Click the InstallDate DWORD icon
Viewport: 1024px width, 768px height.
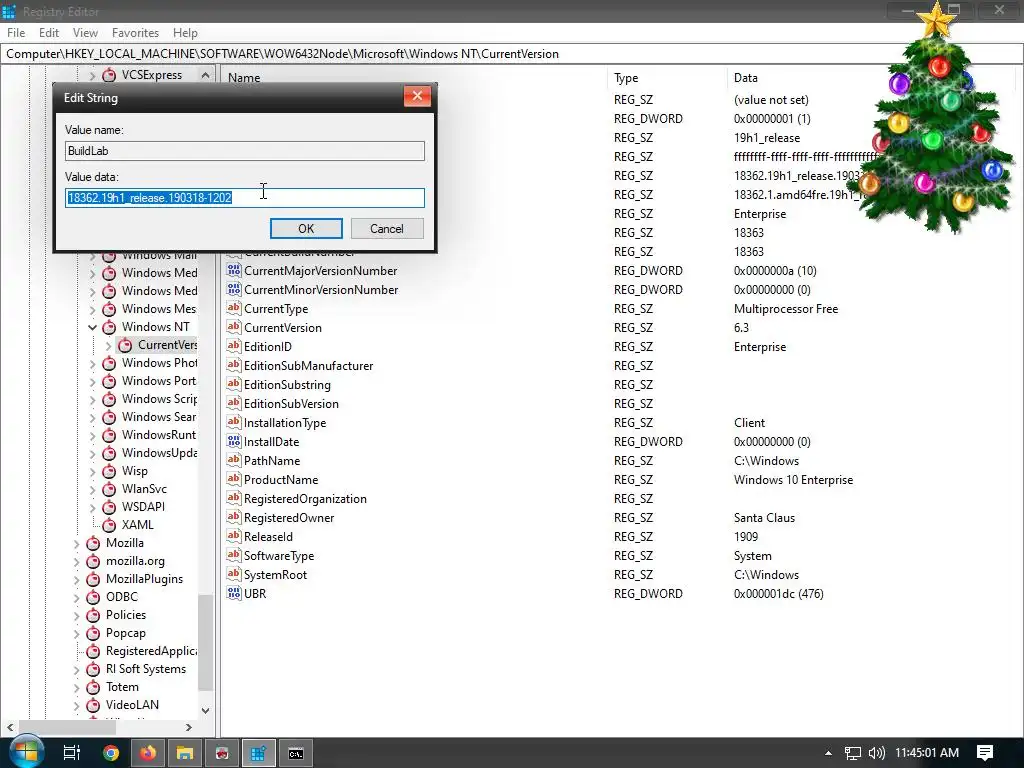(234, 441)
